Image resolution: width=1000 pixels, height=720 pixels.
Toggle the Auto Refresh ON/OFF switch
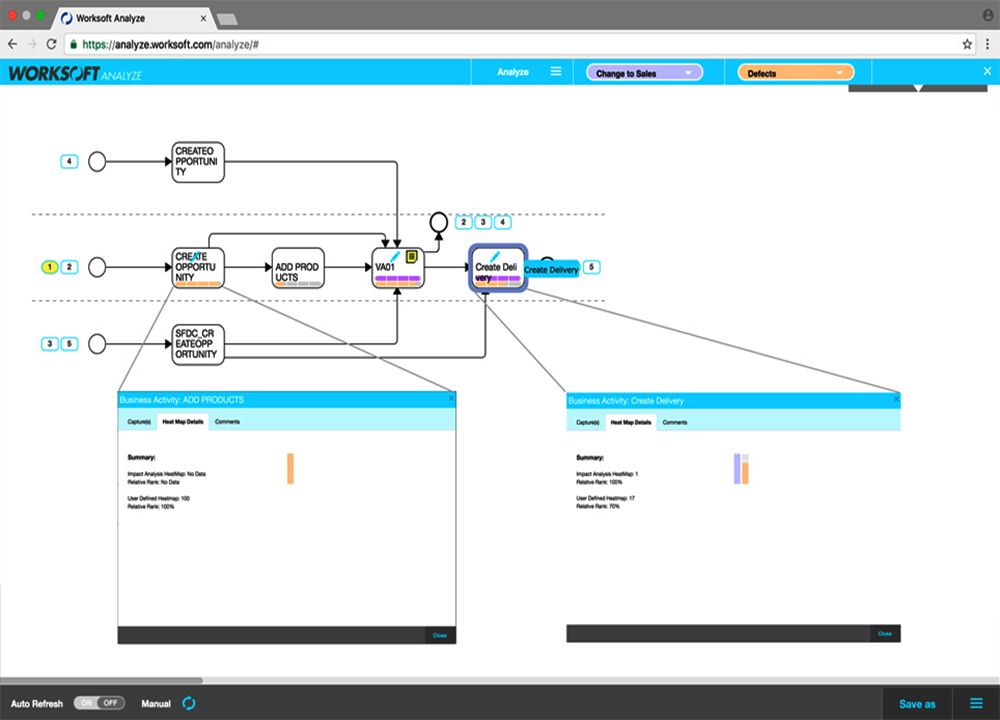(99, 703)
